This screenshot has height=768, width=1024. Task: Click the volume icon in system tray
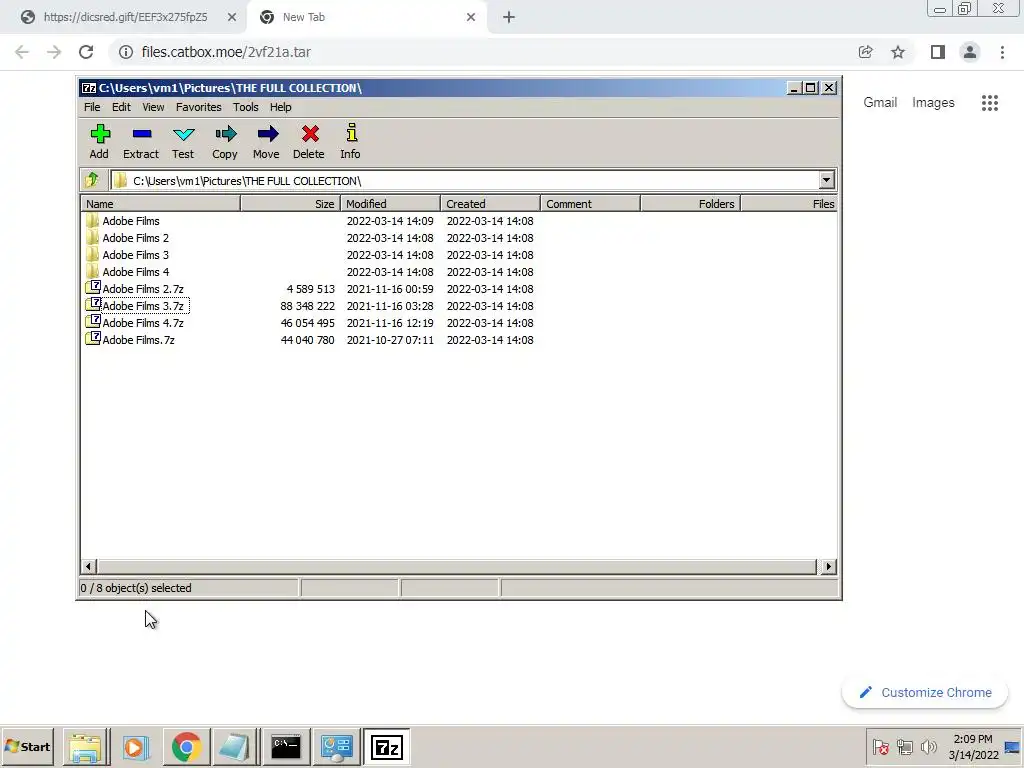pos(928,746)
